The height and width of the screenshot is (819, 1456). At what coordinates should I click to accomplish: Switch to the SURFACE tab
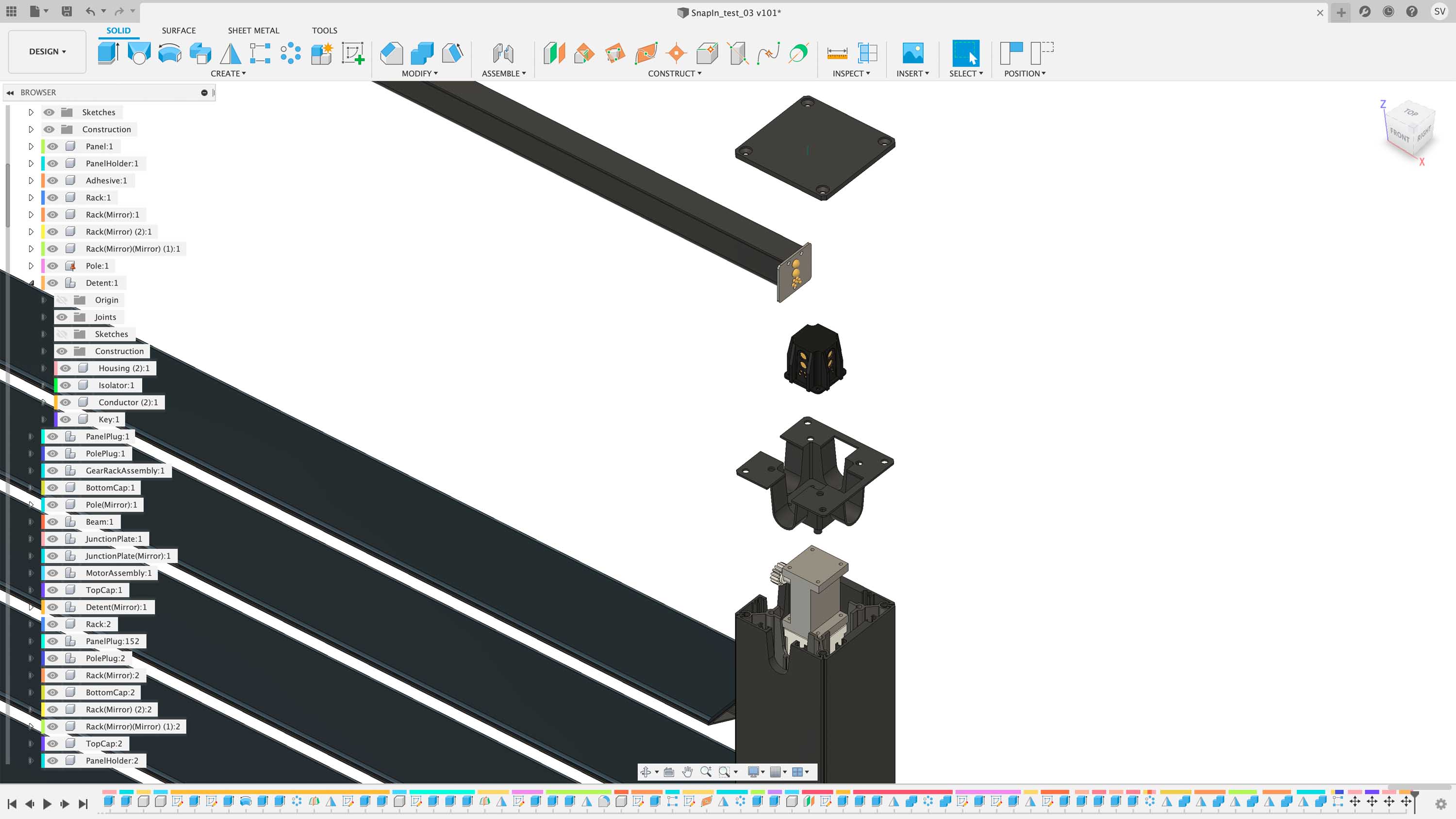point(179,31)
